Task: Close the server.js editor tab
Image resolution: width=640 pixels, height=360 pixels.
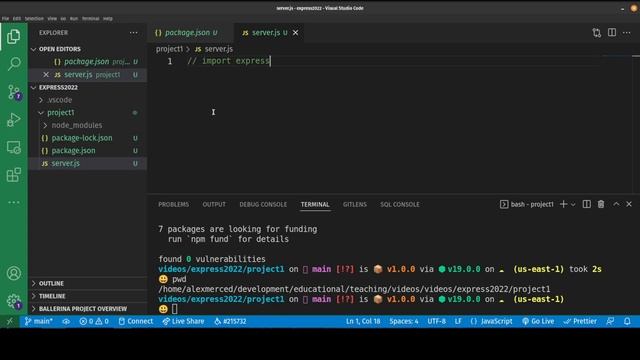Action: point(296,33)
